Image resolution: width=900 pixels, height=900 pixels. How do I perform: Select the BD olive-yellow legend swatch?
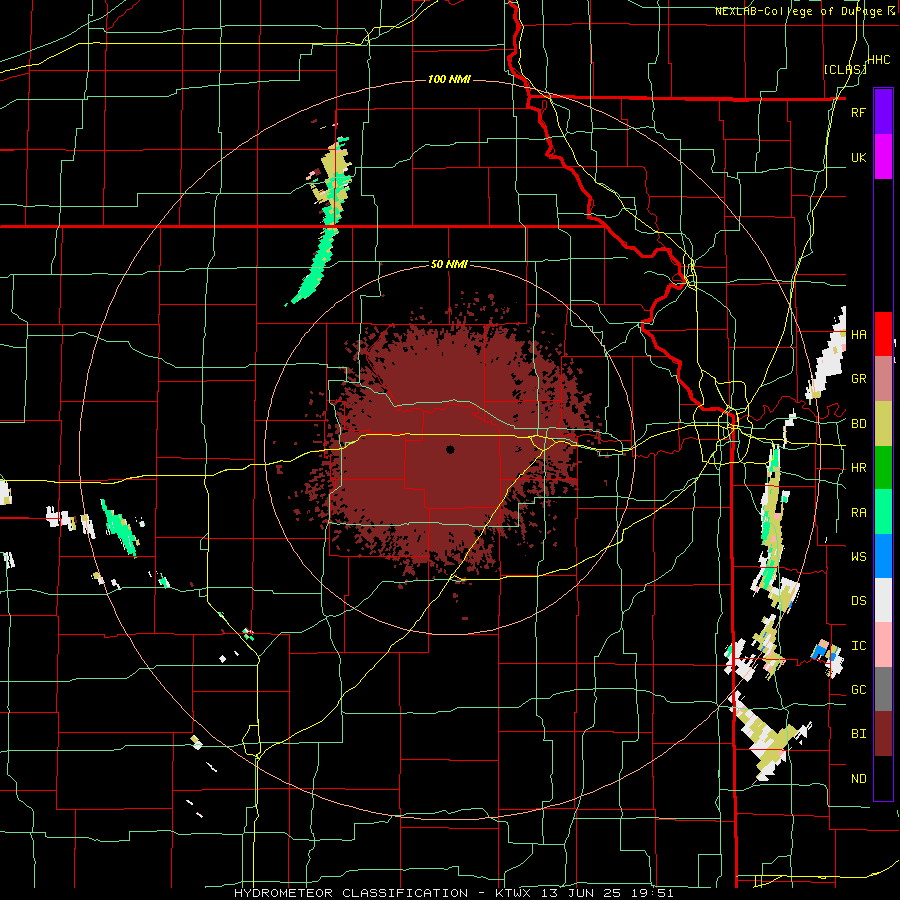click(x=883, y=424)
